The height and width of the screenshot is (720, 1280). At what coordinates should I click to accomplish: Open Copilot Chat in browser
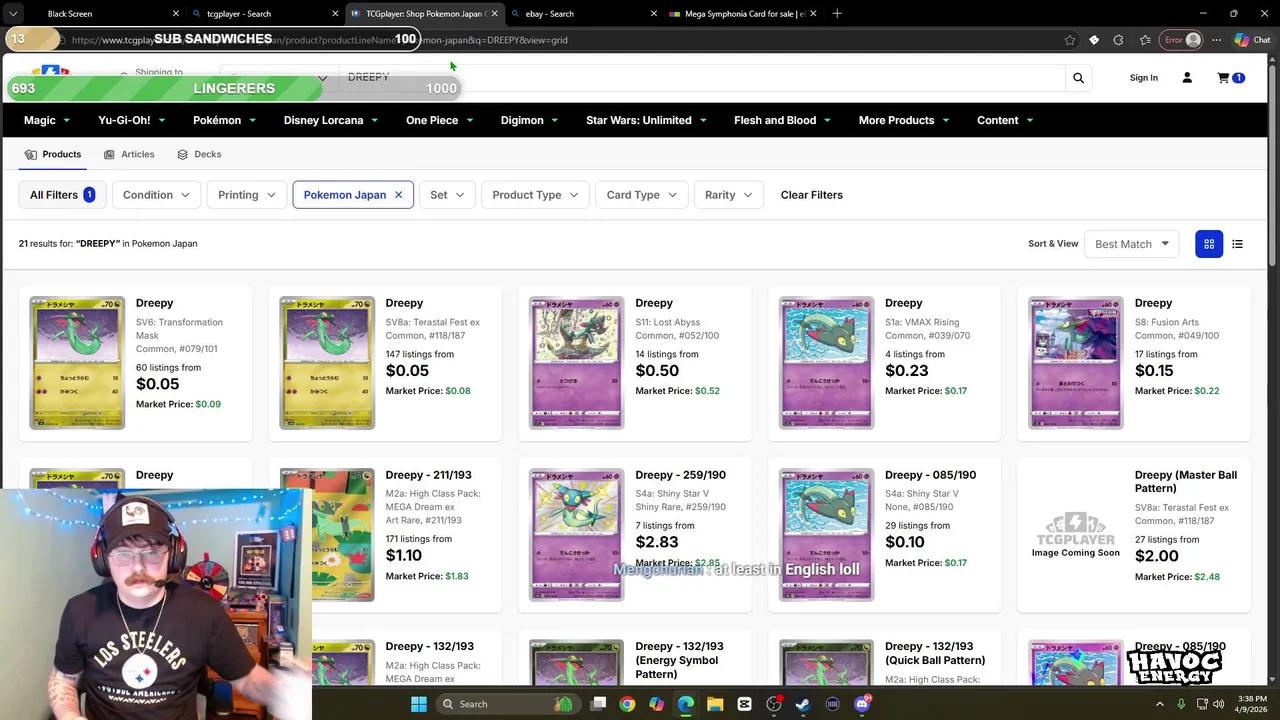(x=1255, y=40)
